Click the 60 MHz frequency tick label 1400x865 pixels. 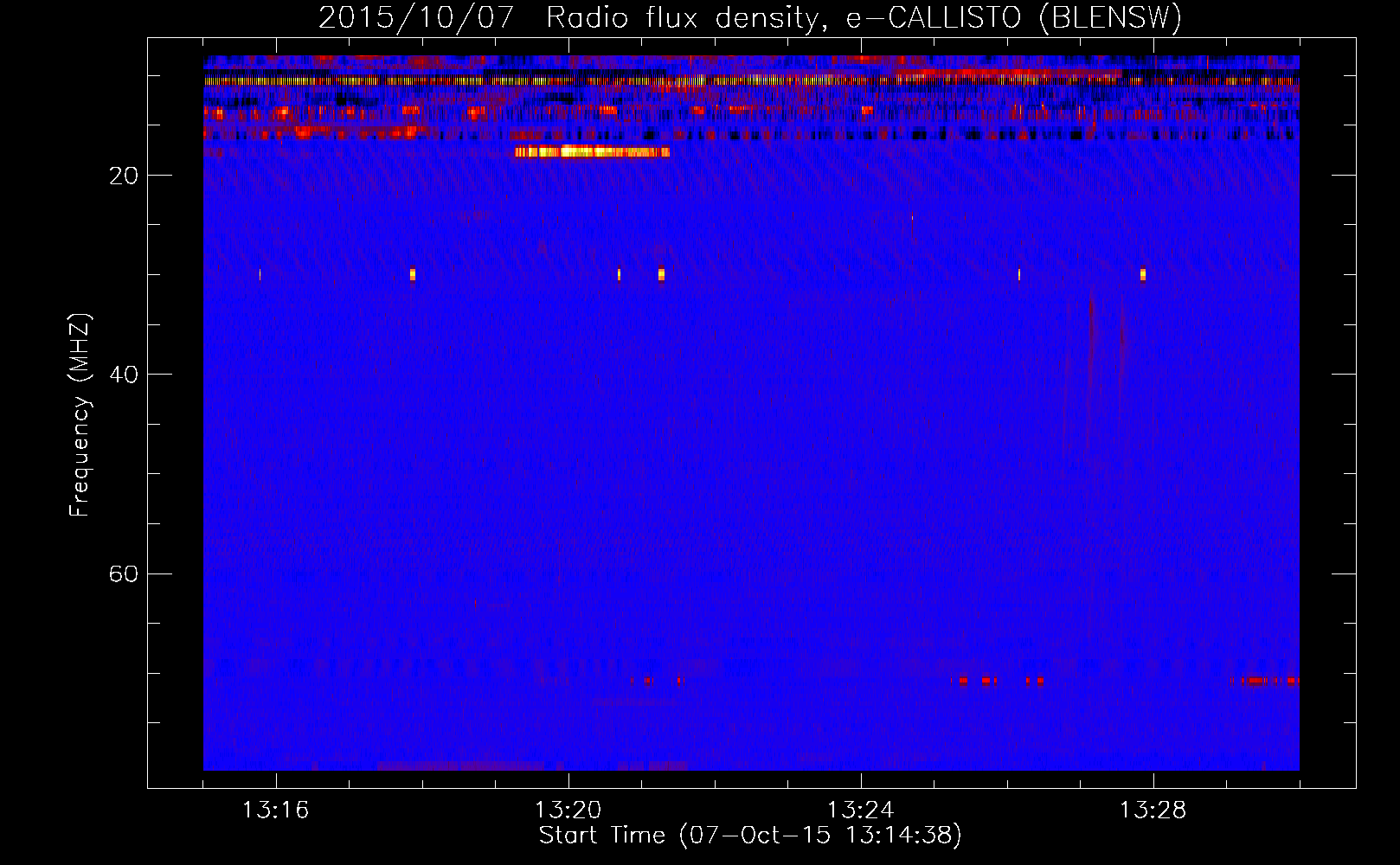tap(124, 573)
